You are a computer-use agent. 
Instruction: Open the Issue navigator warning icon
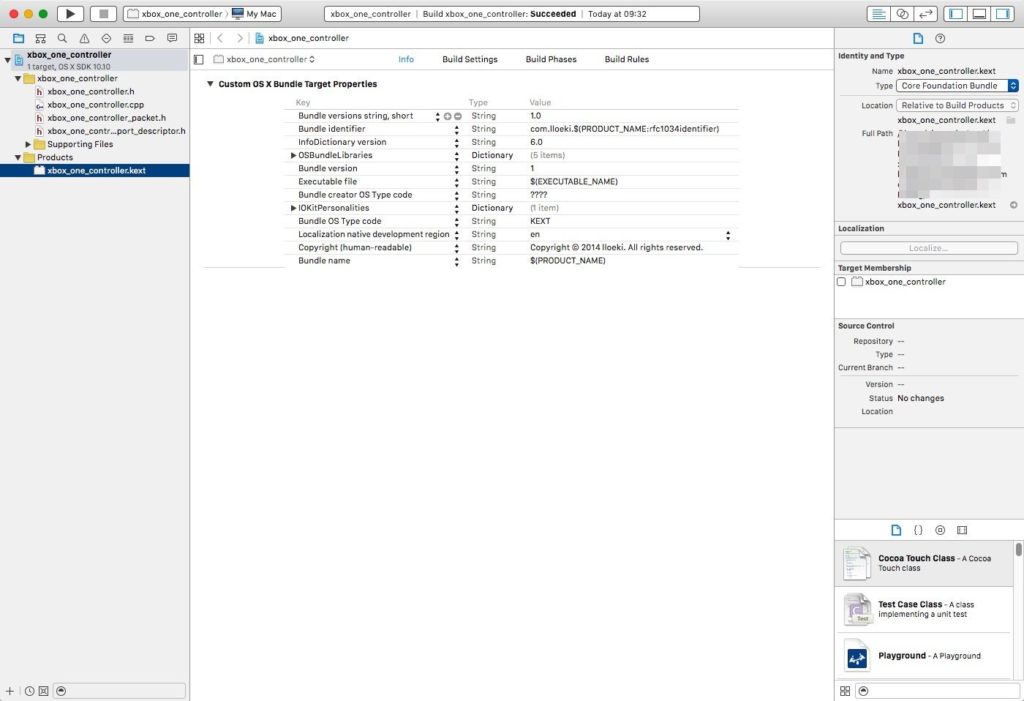coord(84,39)
